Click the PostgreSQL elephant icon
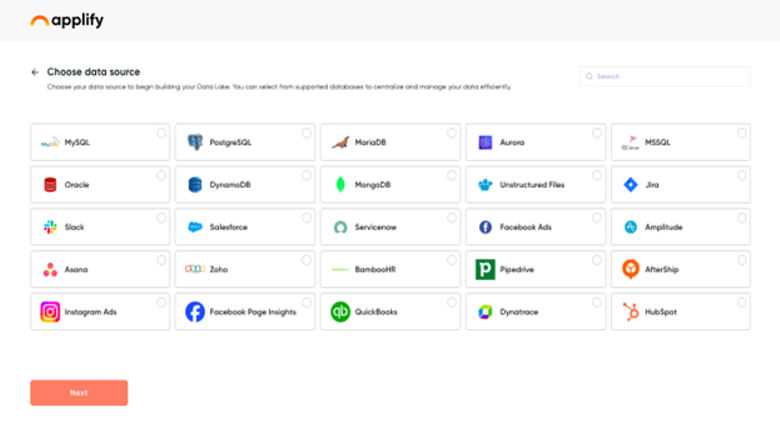 (x=195, y=143)
